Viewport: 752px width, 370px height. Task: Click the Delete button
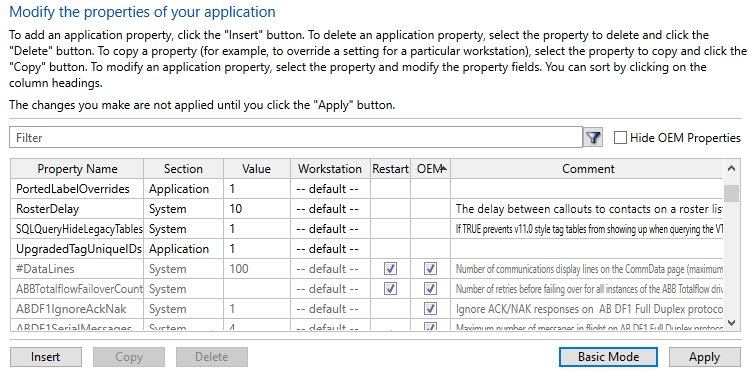click(212, 357)
